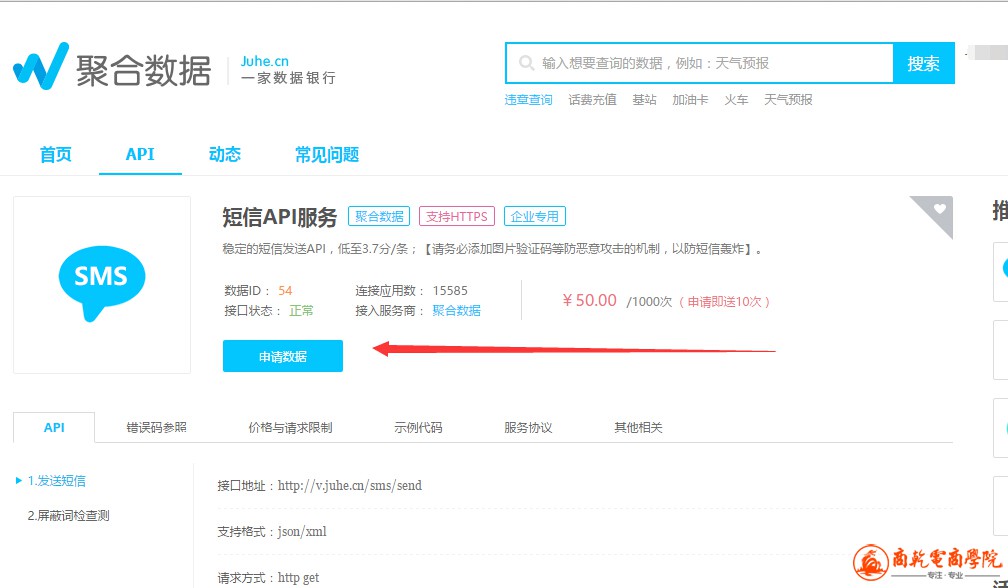Click the 话费充值 quick link
Screen dimensions: 1008x588
592,100
